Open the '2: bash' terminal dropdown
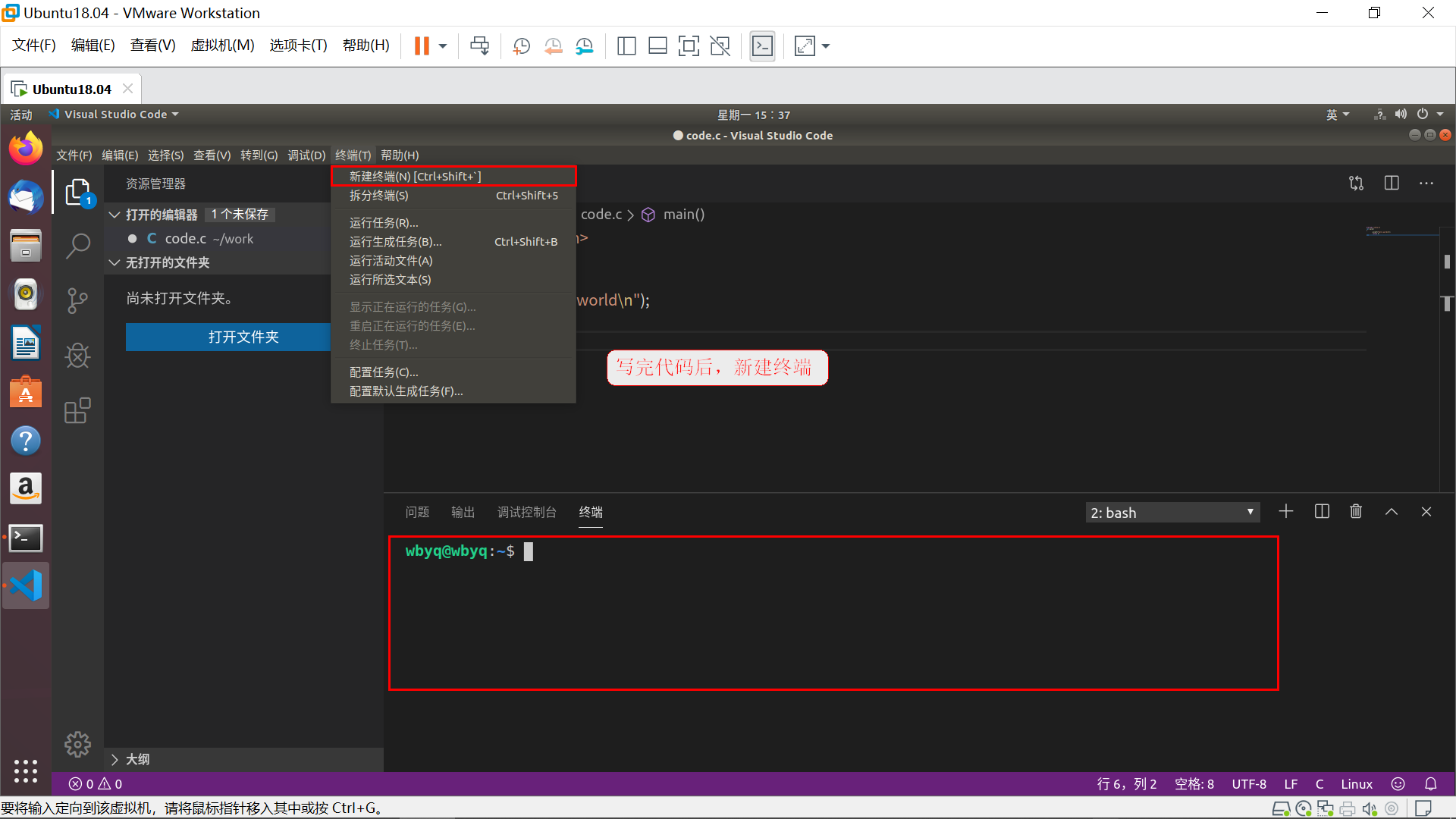1456x819 pixels. click(1172, 513)
